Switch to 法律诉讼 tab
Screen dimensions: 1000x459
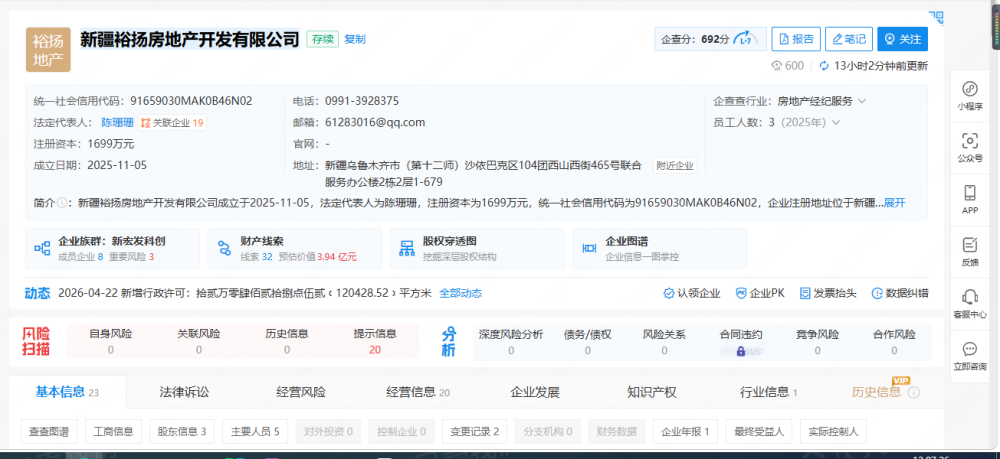(x=184, y=392)
